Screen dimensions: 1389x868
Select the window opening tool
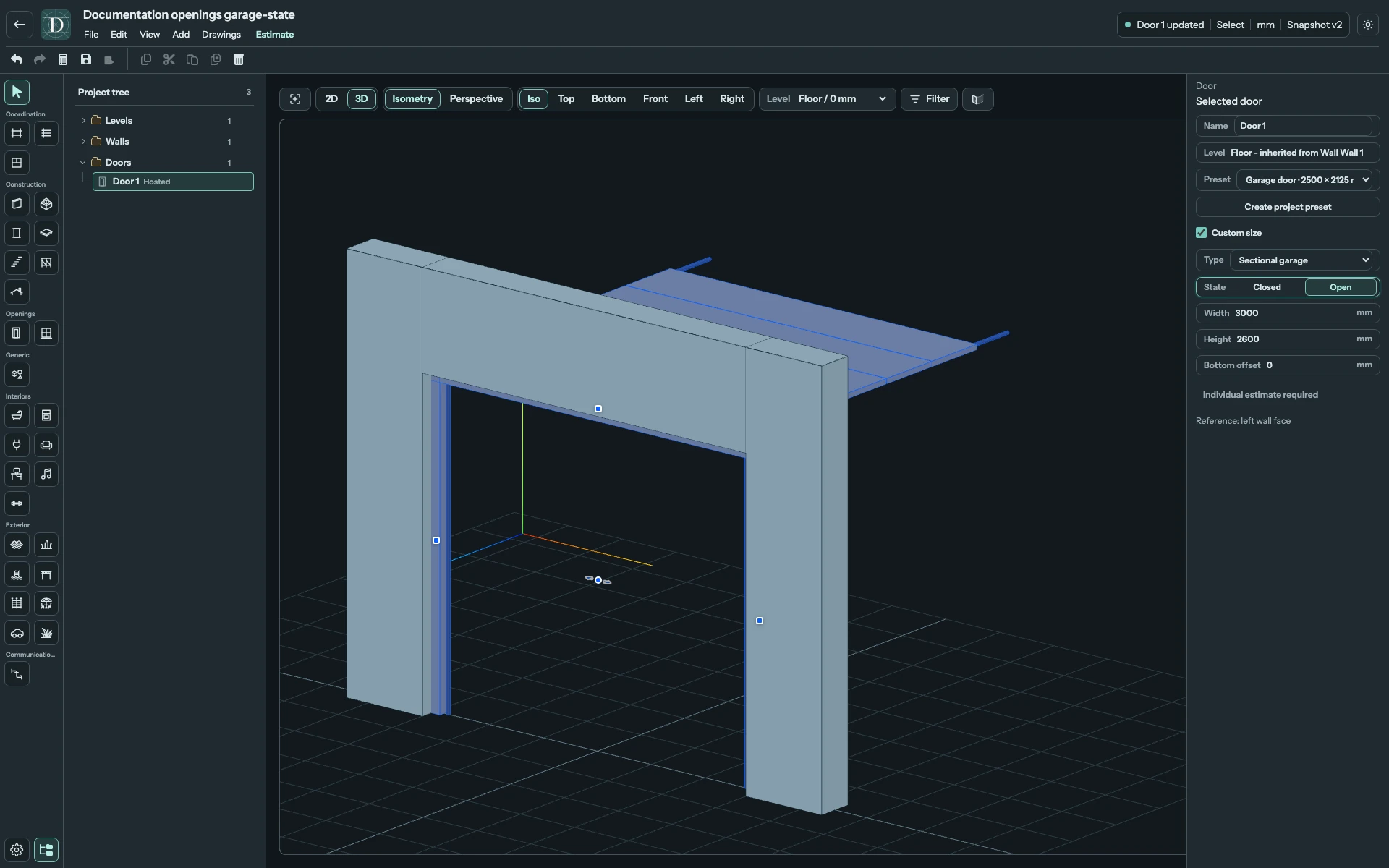46,333
